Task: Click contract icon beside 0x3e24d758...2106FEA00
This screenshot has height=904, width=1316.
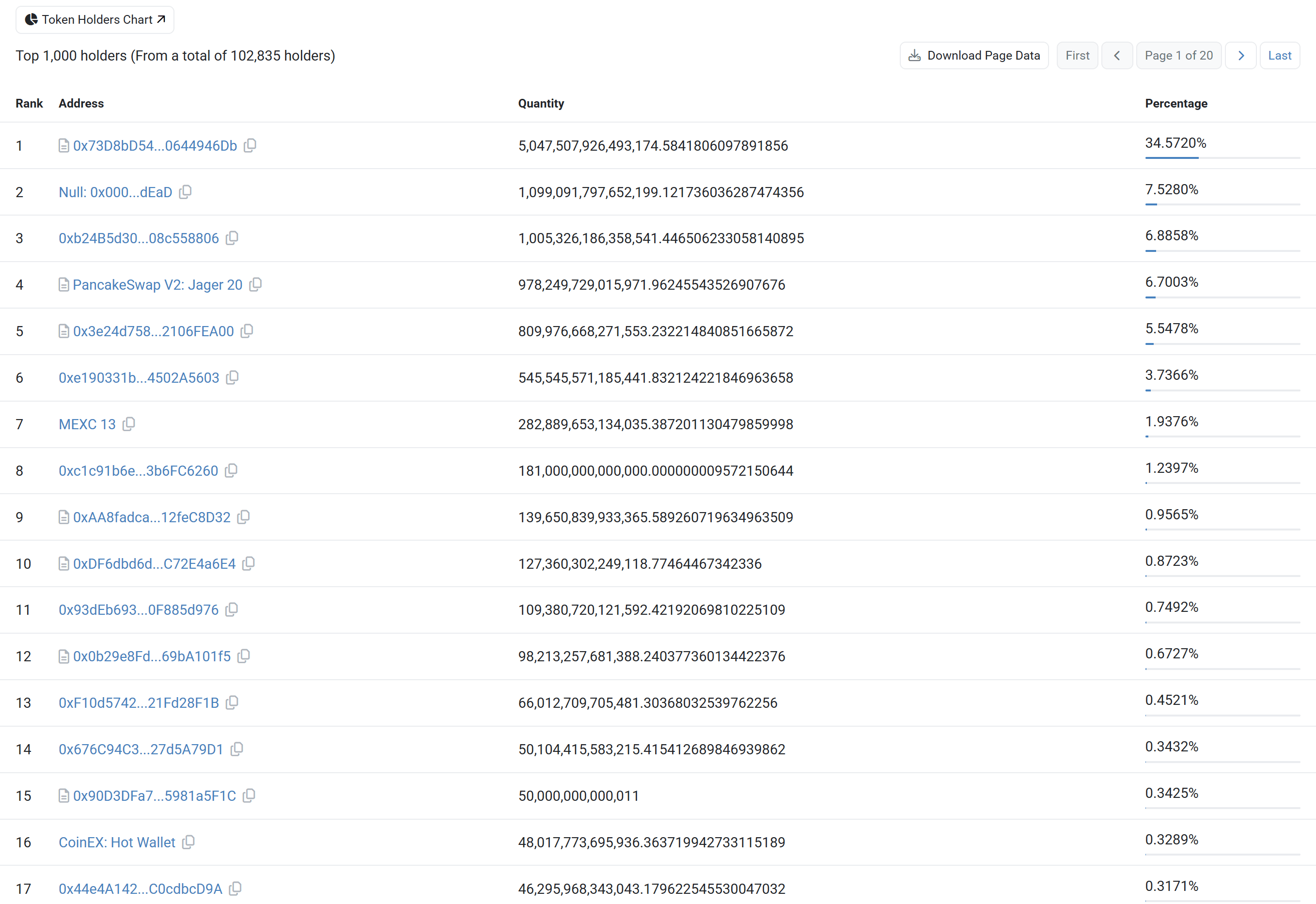Action: [x=64, y=331]
